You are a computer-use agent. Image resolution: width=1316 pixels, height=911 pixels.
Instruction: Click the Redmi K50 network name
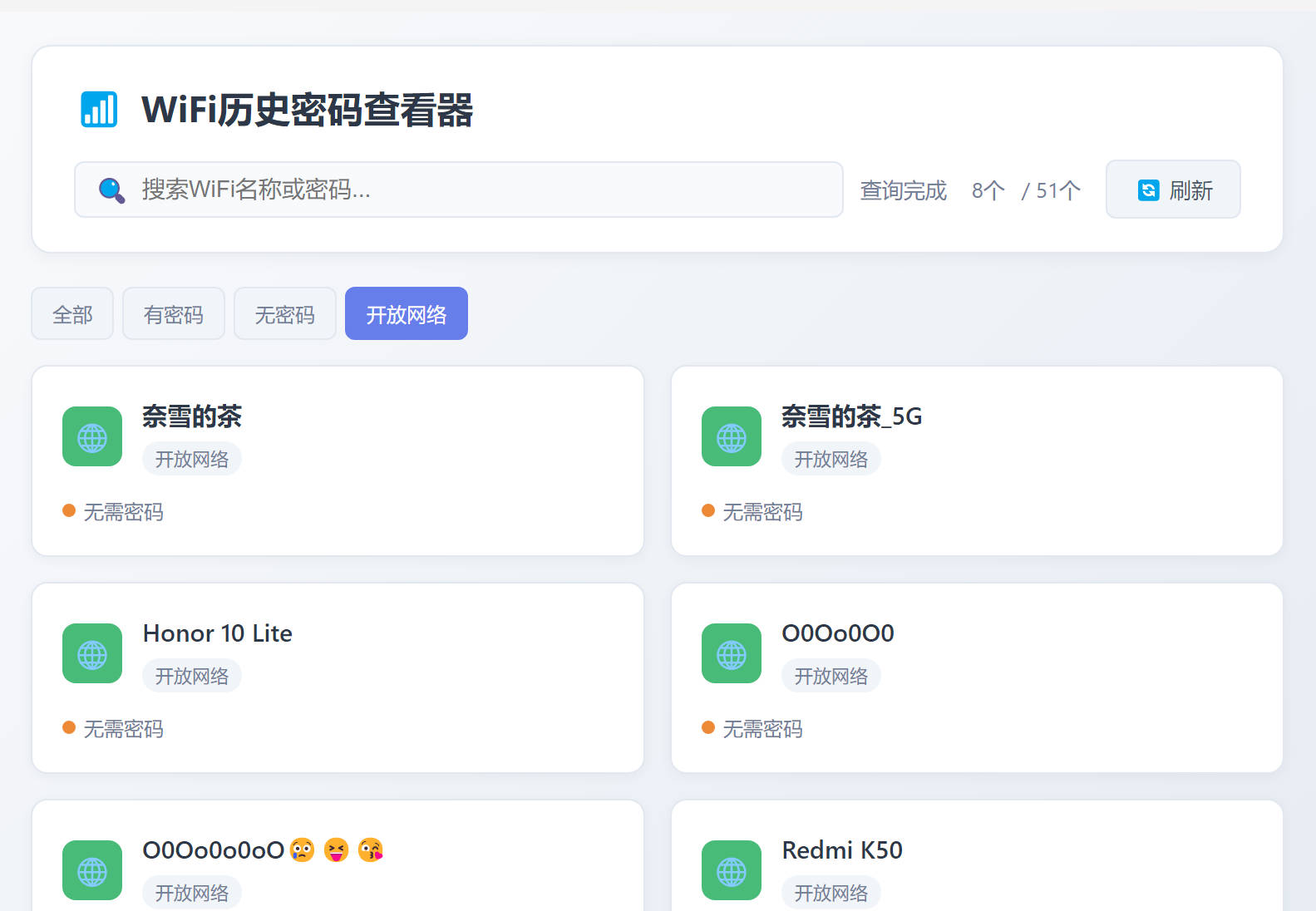(842, 850)
